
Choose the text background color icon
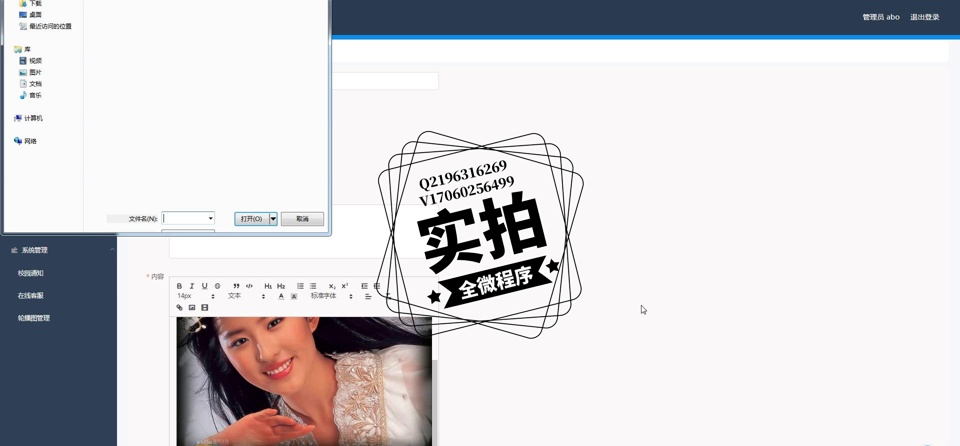[x=294, y=297]
